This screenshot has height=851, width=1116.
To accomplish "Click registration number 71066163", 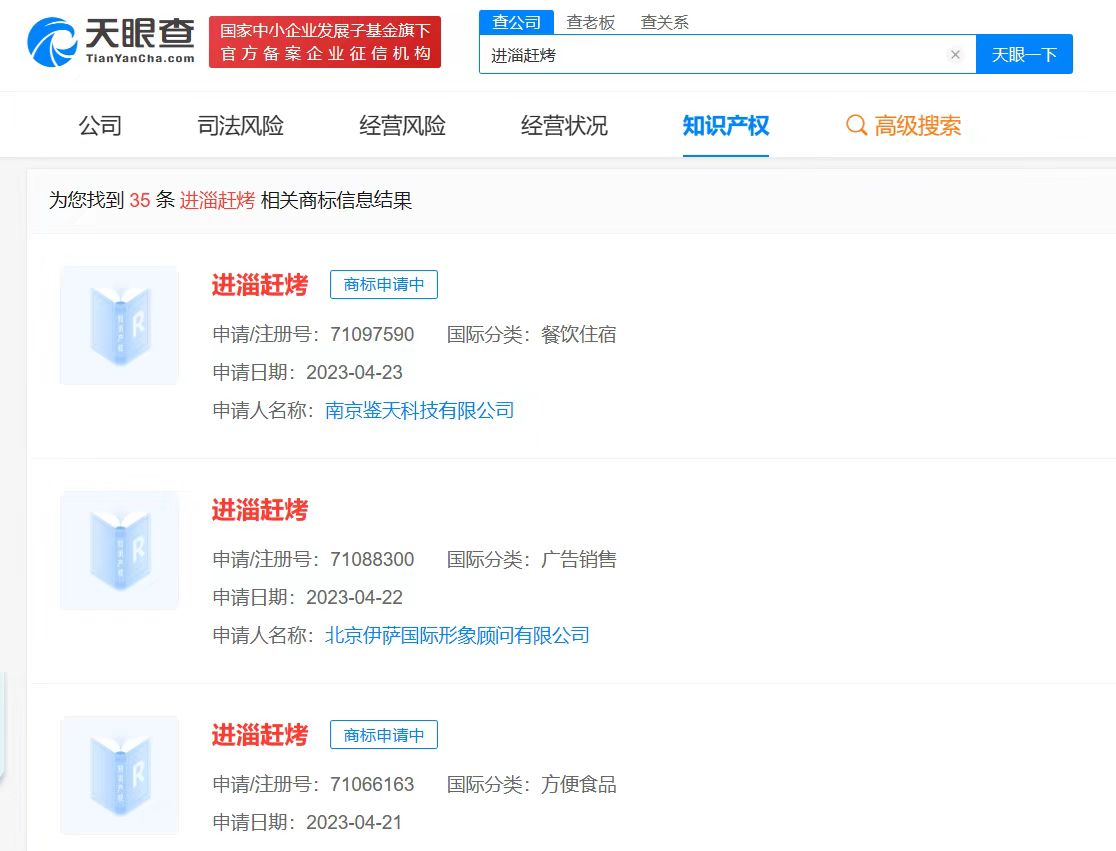I will [x=372, y=784].
